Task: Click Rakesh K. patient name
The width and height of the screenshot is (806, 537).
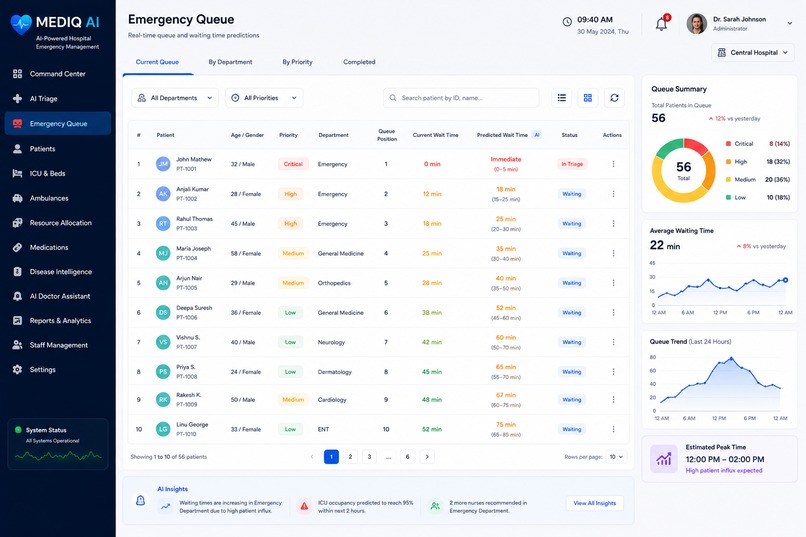Action: pyautogui.click(x=189, y=395)
